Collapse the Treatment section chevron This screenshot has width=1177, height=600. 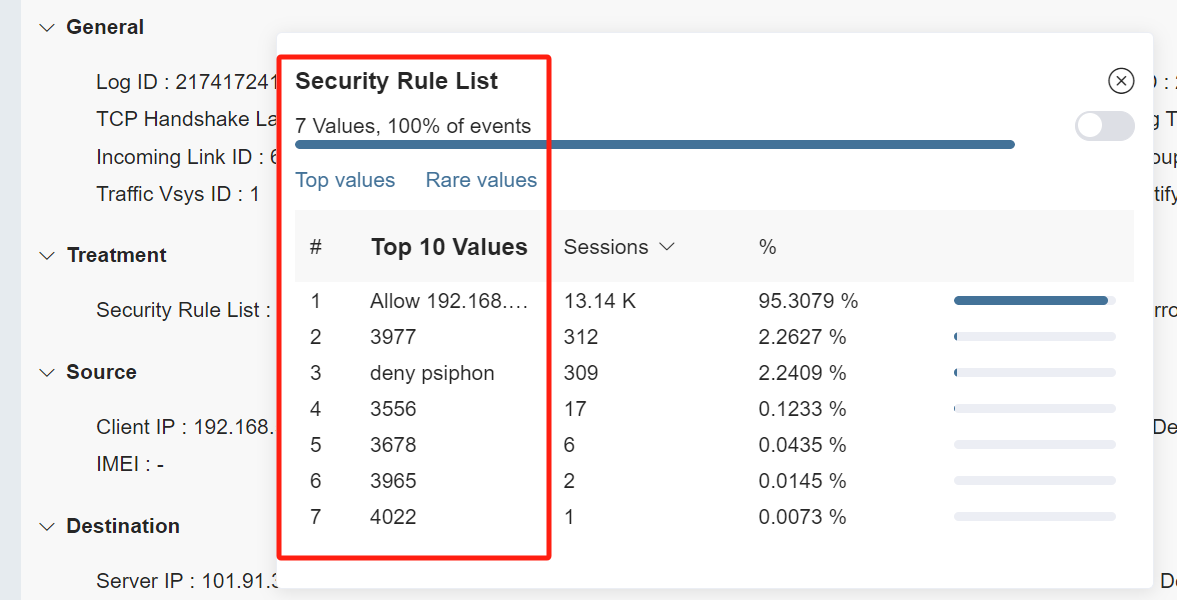coord(46,256)
